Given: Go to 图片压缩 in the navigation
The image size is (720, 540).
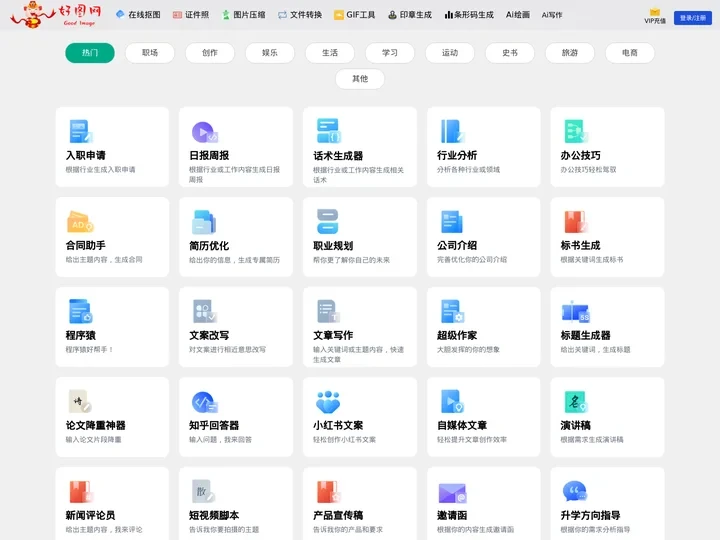Looking at the screenshot, I should [244, 15].
